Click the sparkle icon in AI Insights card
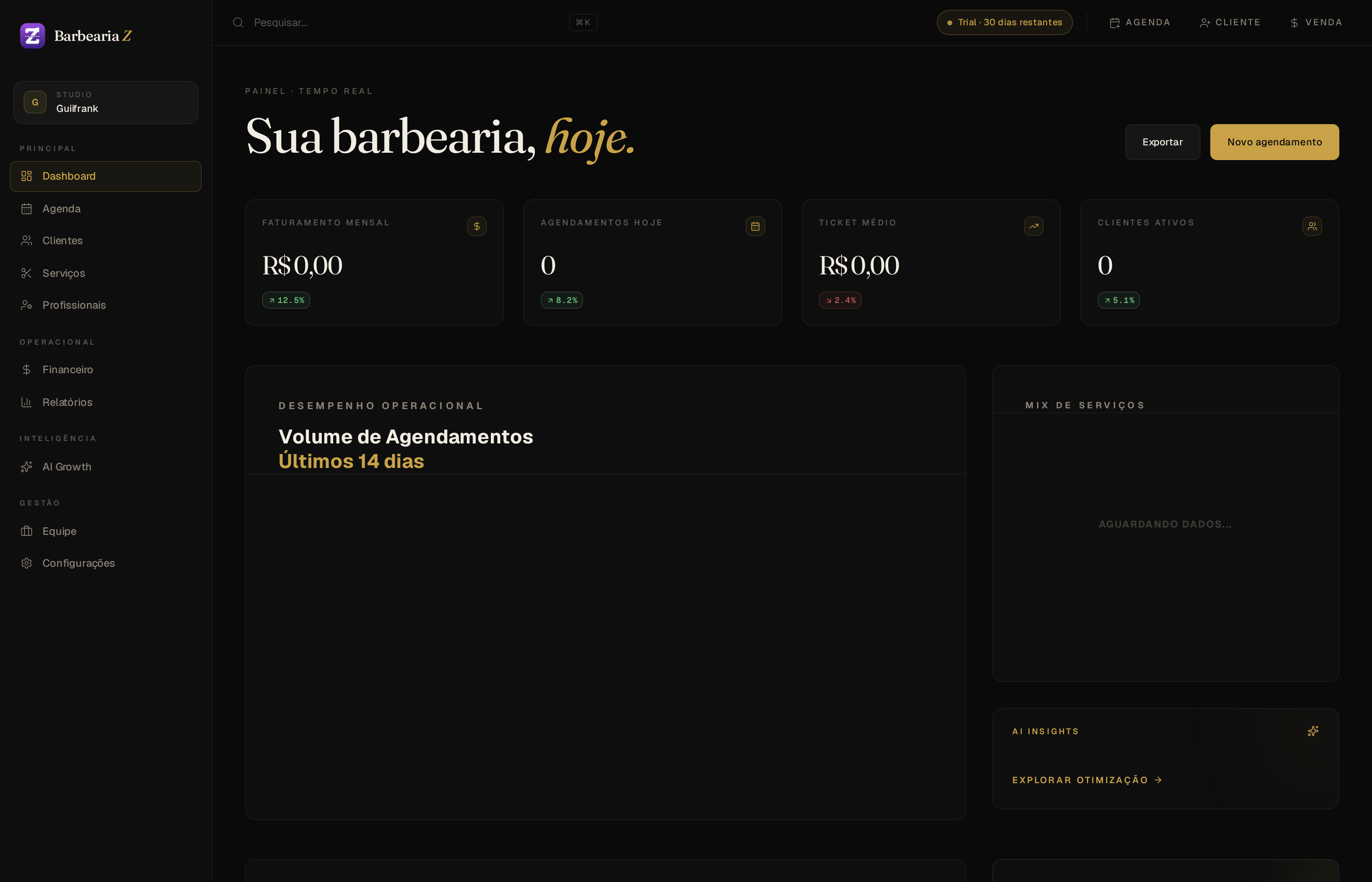The height and width of the screenshot is (882, 1372). click(1312, 731)
